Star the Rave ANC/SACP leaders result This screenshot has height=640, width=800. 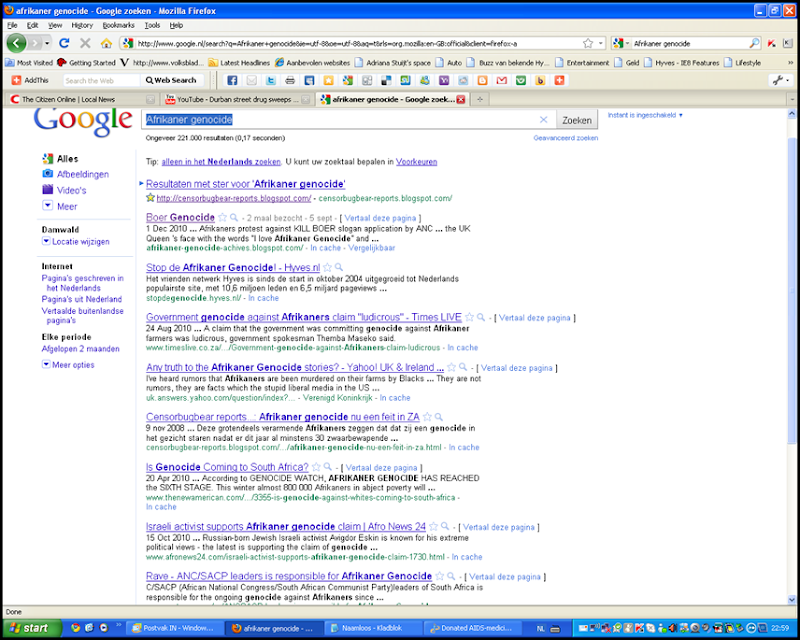click(440, 576)
